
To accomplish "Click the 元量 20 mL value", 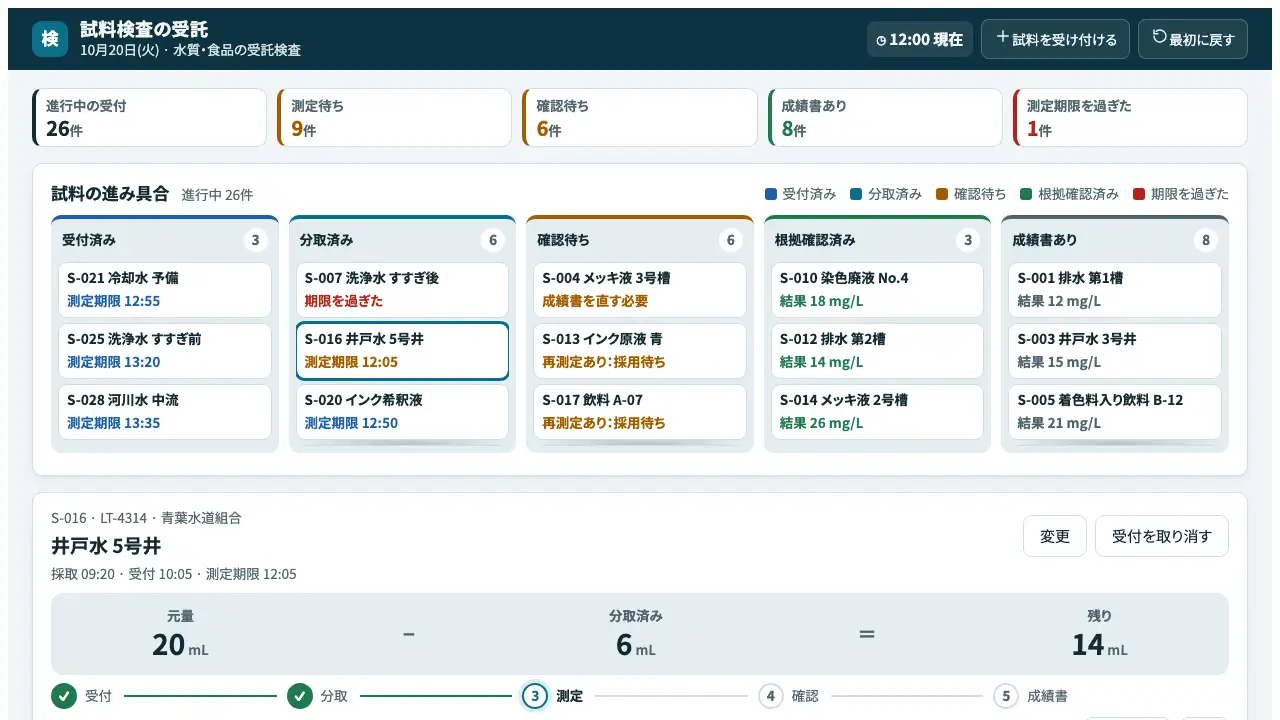I will 181,645.
